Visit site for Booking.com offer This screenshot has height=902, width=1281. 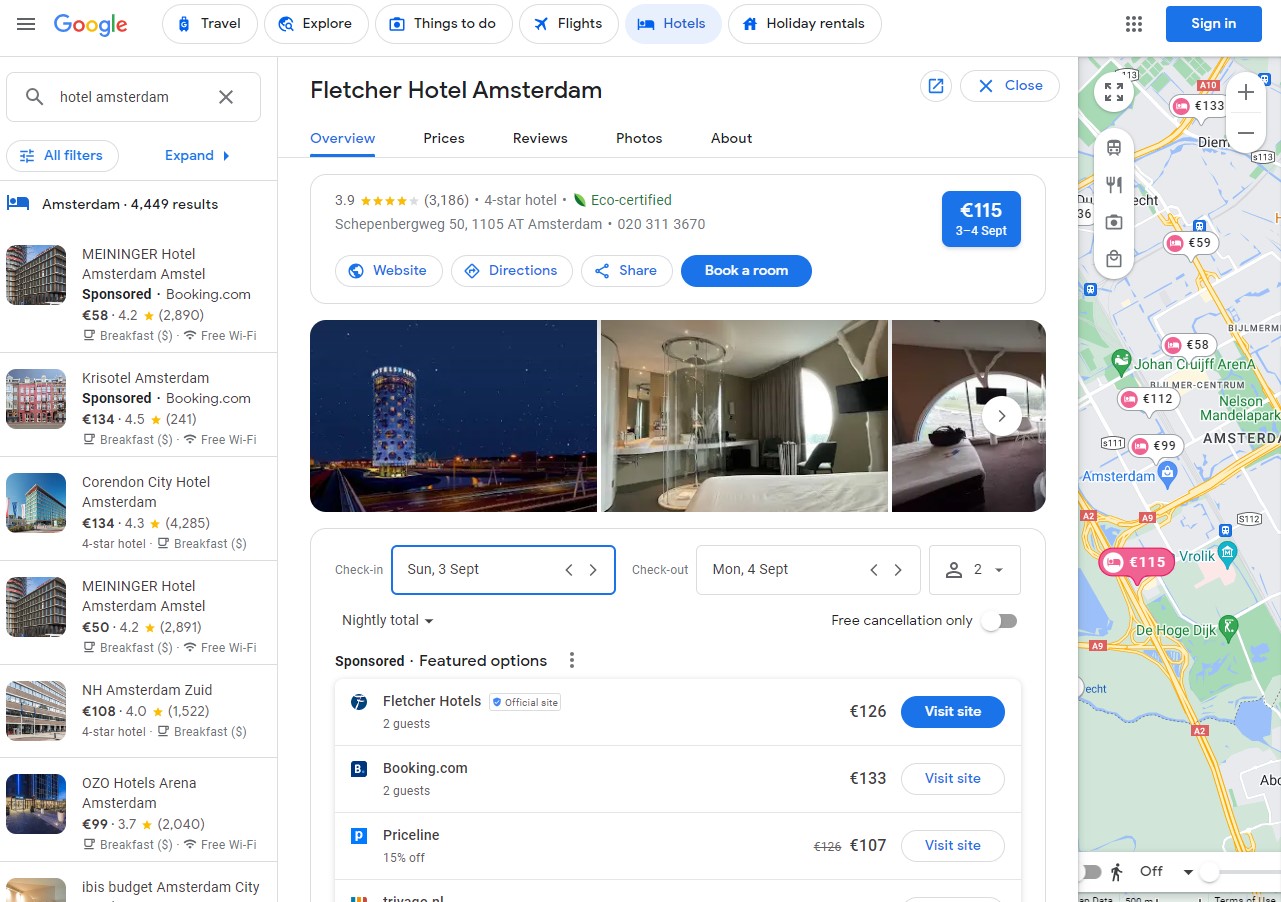[953, 779]
